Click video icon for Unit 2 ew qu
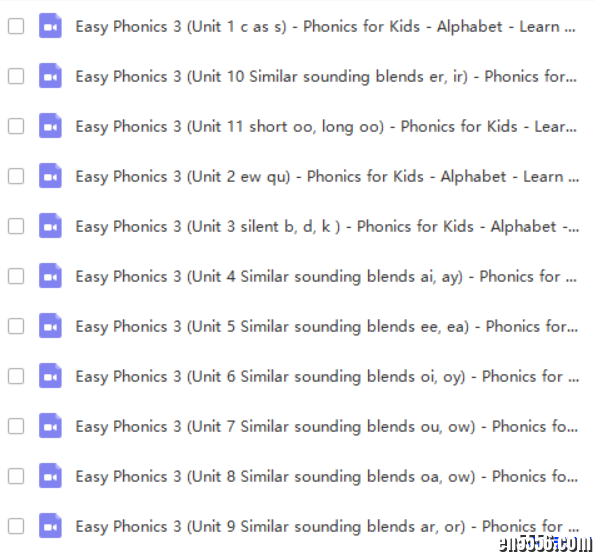The height and width of the screenshot is (555, 596). (x=50, y=176)
